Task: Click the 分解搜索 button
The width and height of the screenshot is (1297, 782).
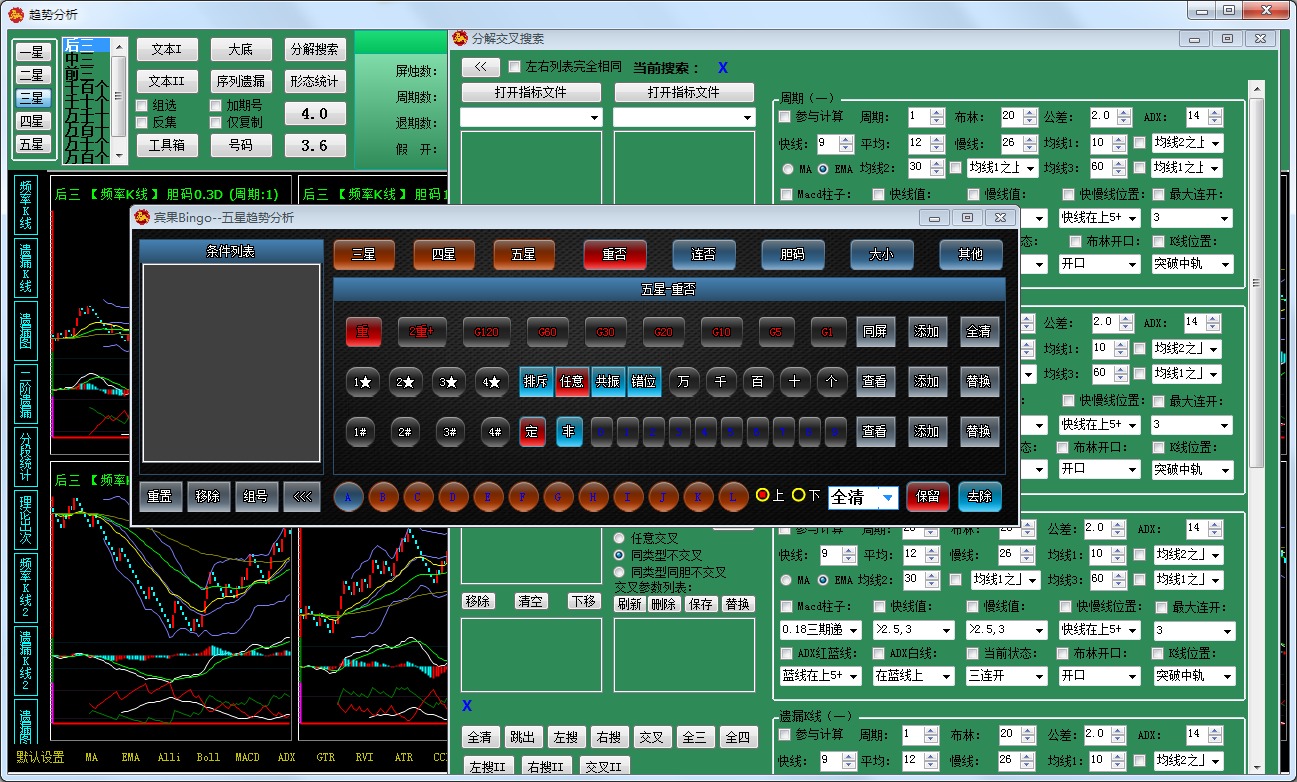Action: (x=314, y=50)
